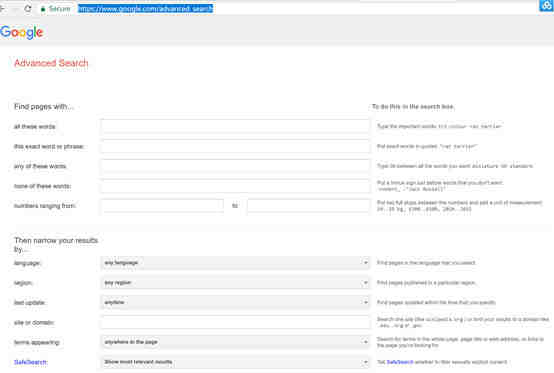Focus the 'none of these words' field
Viewport: 554px width, 373px height.
(x=235, y=186)
